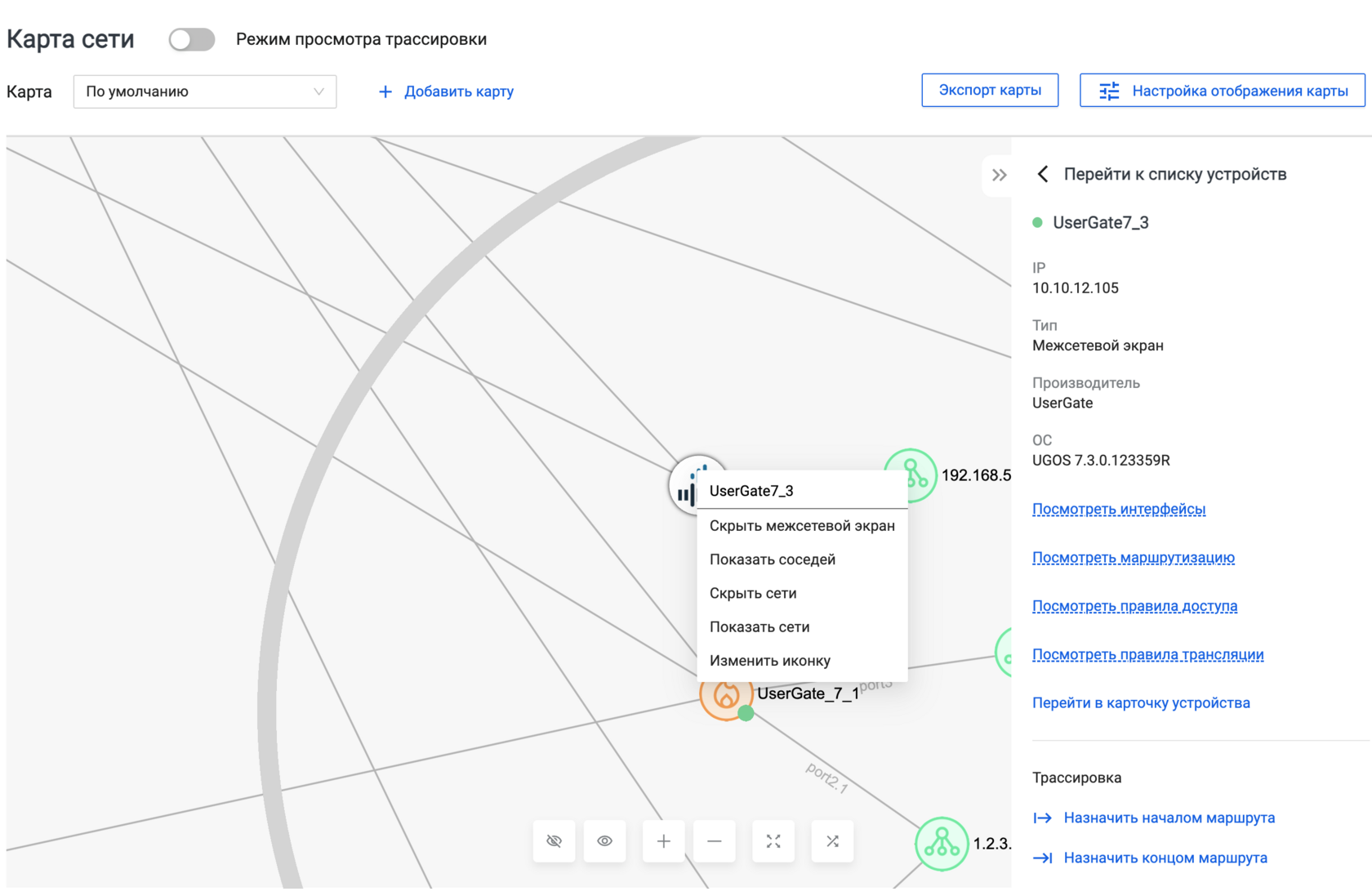
Task: Click the OS value 'UGOS 7.3.0.123359R'
Action: coord(1101,460)
